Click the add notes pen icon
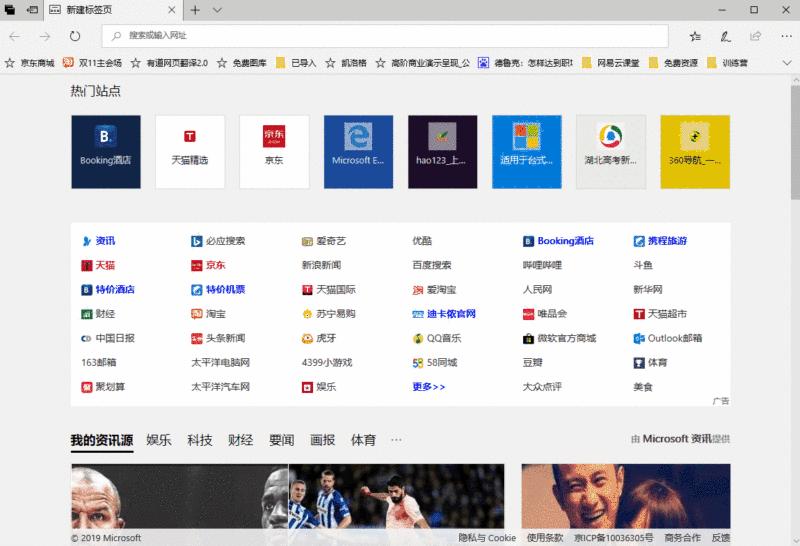Screen dimensions: 800x546 [725, 36]
